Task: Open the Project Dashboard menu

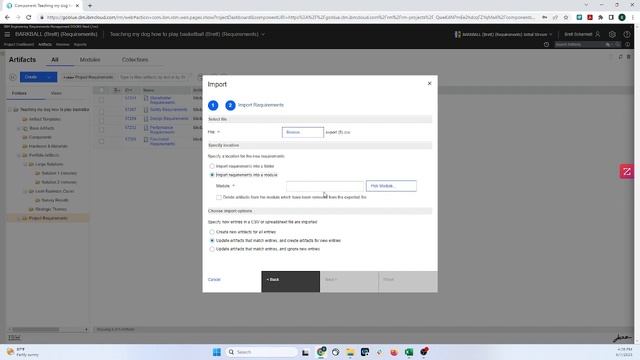Action: pyautogui.click(x=19, y=44)
